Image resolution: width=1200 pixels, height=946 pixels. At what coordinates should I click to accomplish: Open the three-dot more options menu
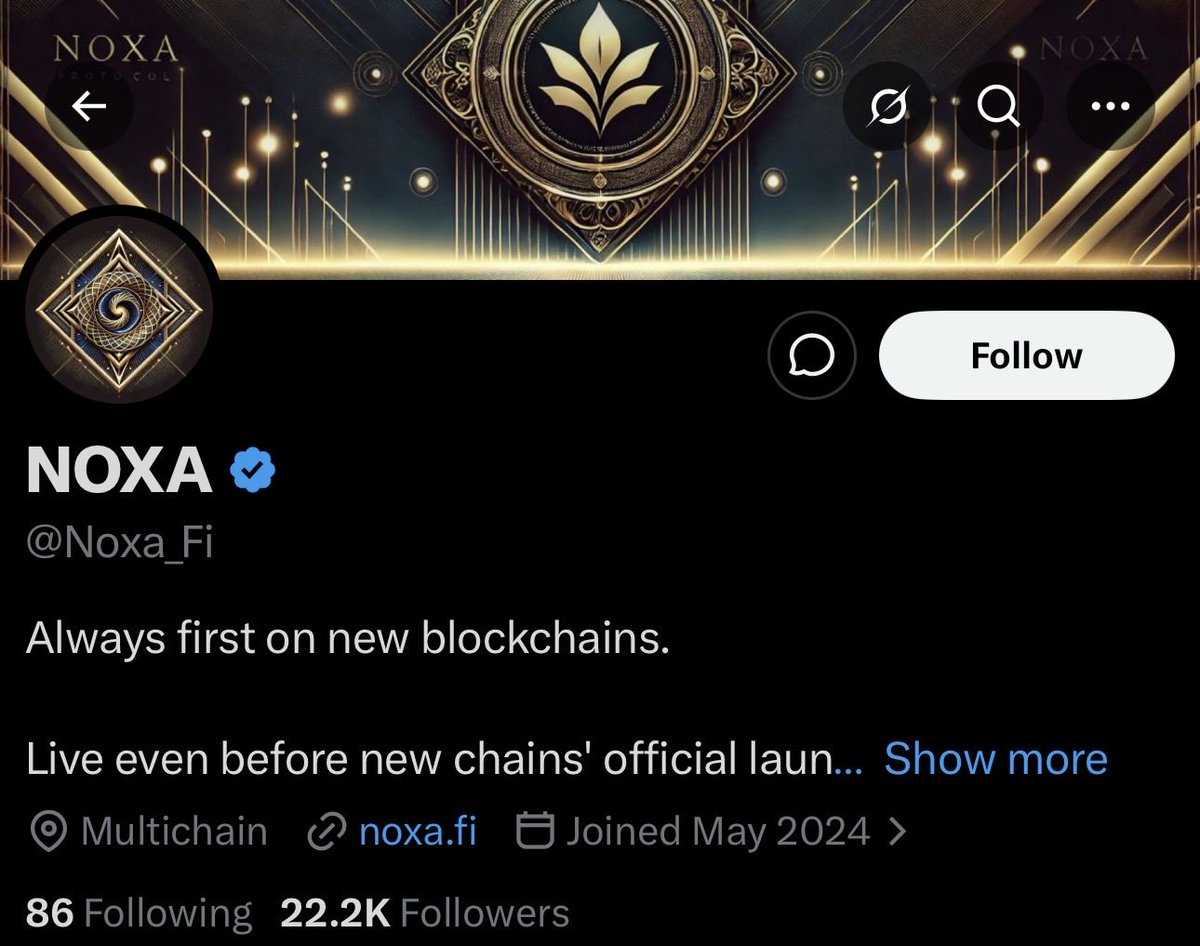tap(1110, 105)
